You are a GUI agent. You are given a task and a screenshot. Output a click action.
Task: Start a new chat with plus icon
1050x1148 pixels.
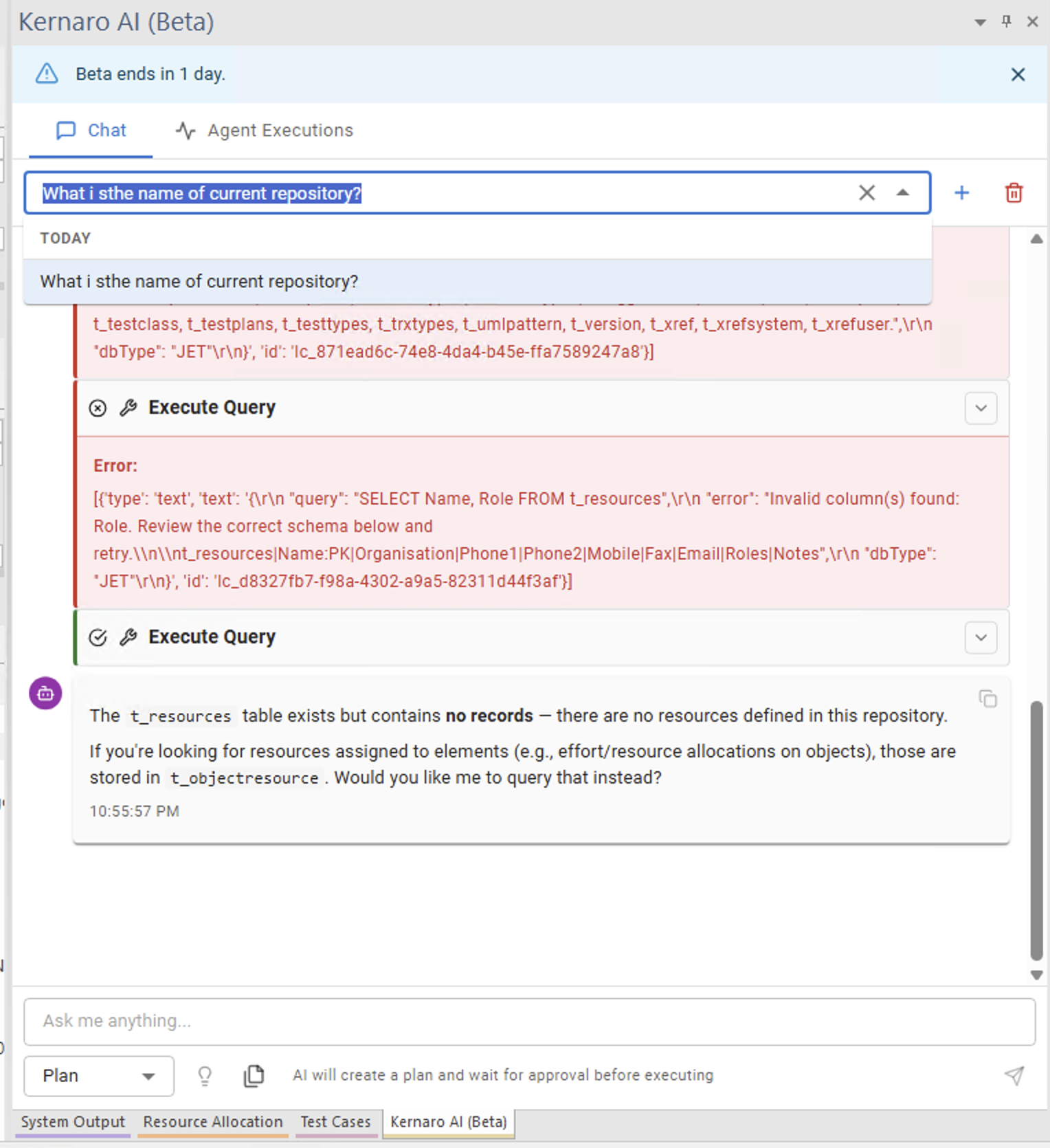coord(962,193)
